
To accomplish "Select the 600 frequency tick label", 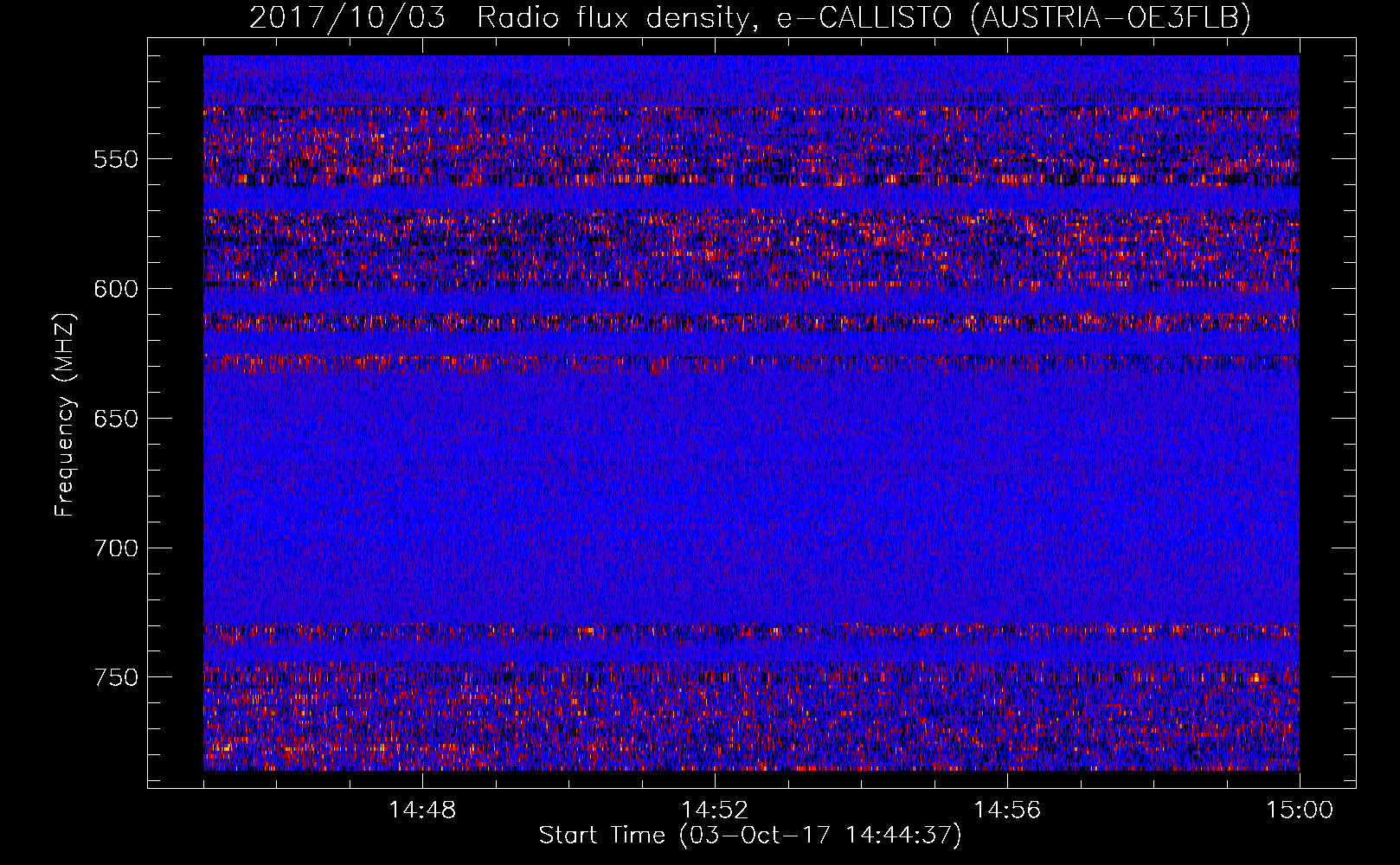I will pos(116,289).
